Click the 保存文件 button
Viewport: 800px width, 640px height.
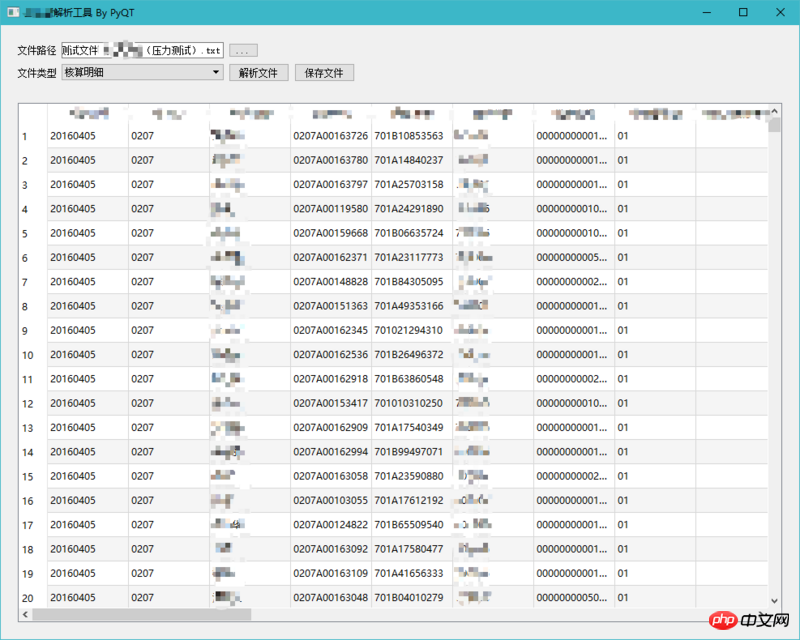coord(324,73)
